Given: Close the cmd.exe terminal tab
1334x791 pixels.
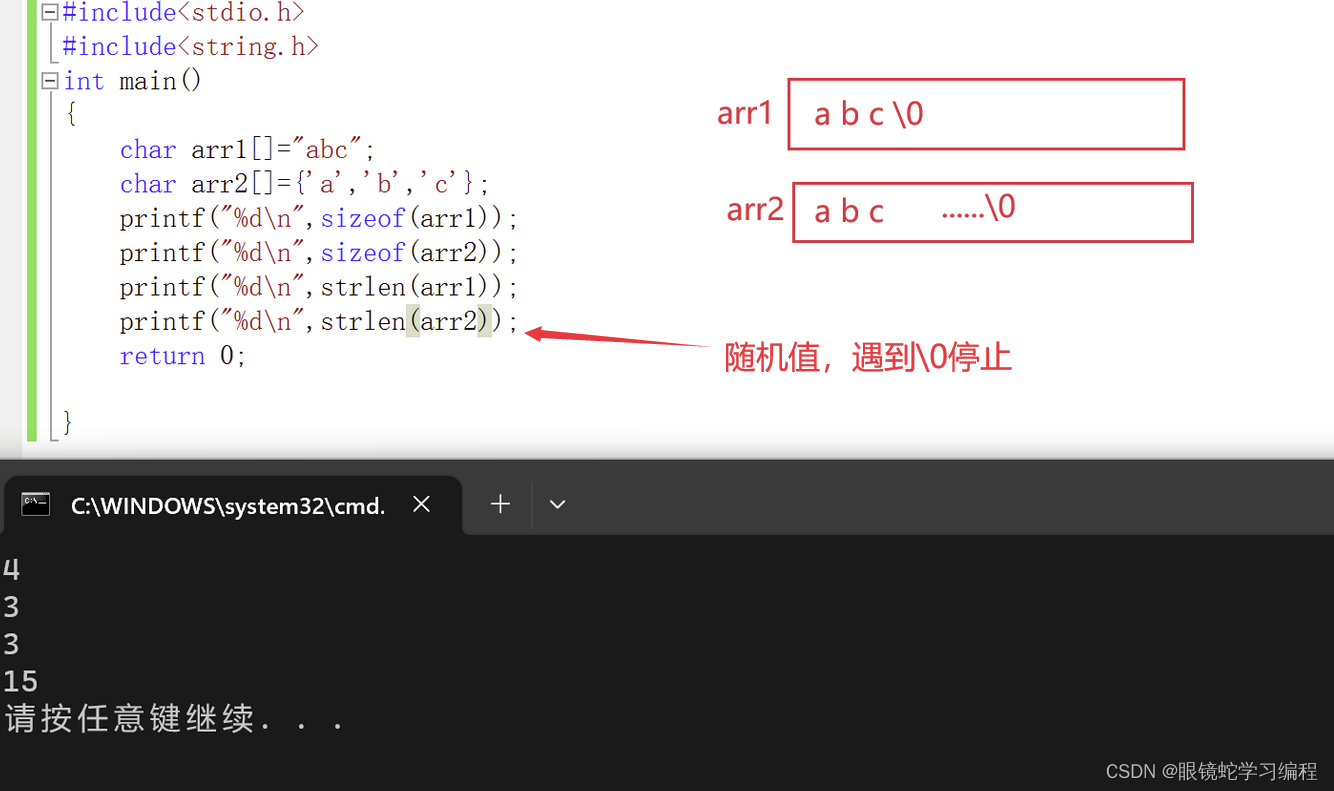Looking at the screenshot, I should pyautogui.click(x=421, y=505).
